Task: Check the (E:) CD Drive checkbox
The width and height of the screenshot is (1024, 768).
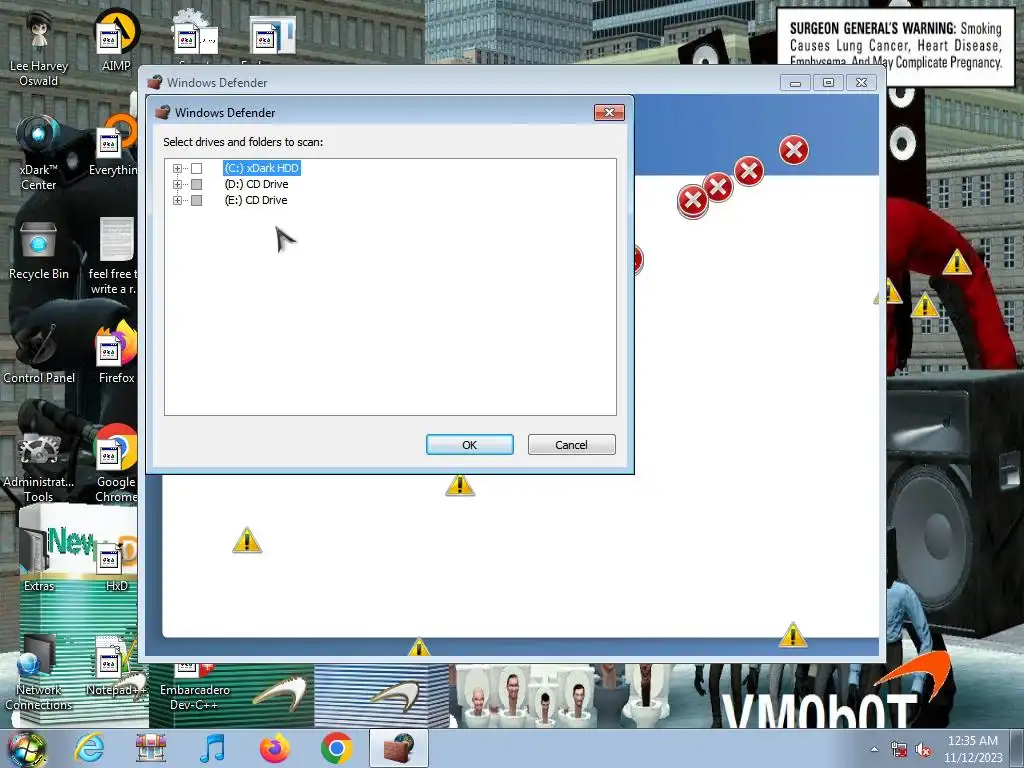Action: coord(197,200)
